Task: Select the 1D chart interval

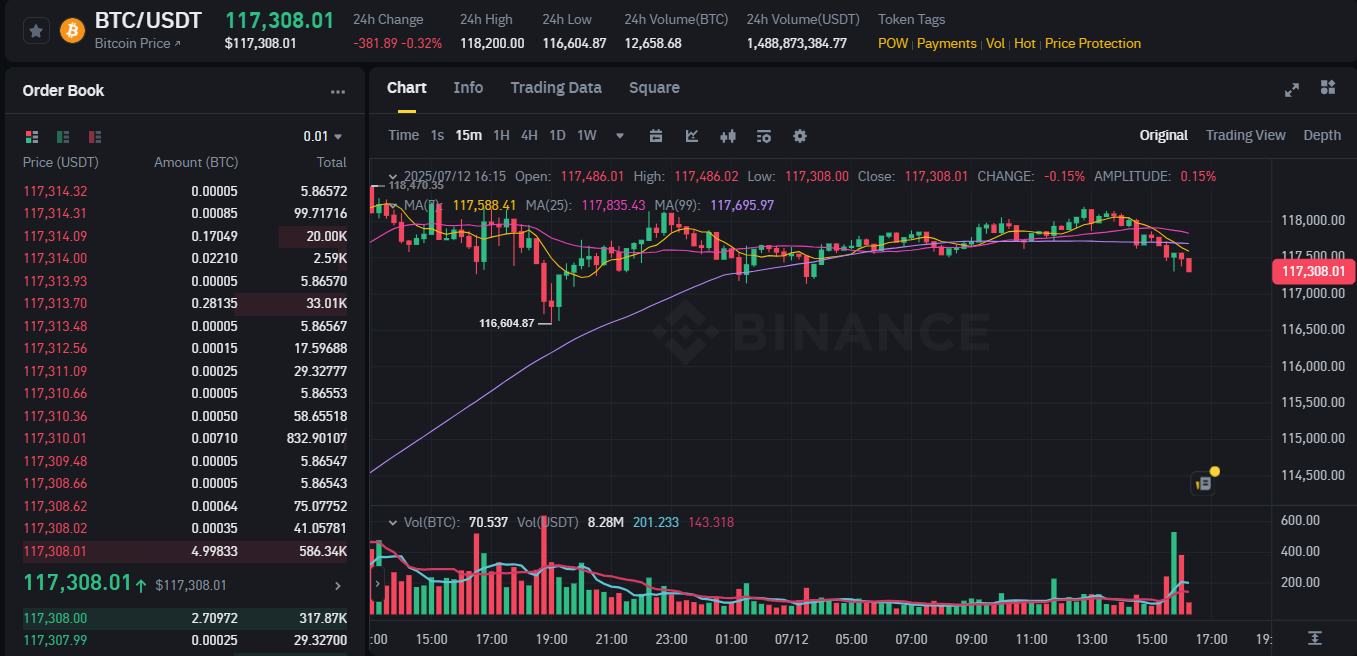Action: coord(557,135)
